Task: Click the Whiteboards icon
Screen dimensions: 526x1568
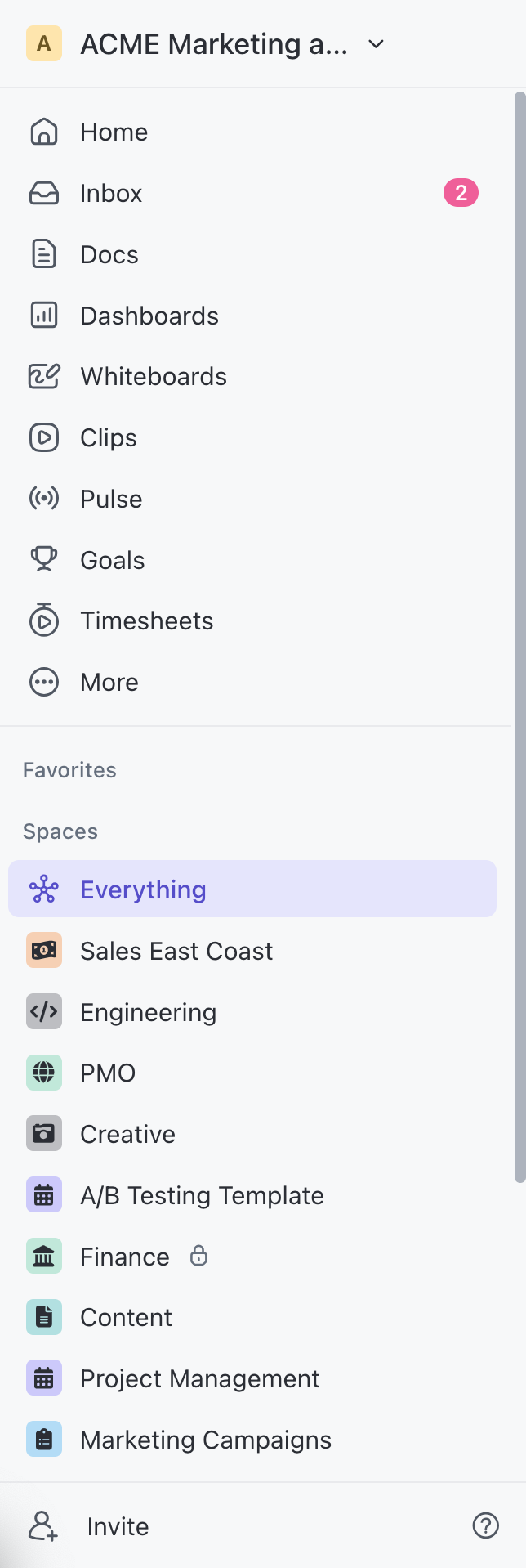Action: [x=44, y=376]
